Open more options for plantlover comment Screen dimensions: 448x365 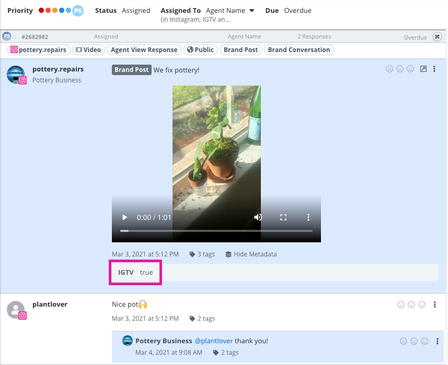click(434, 304)
